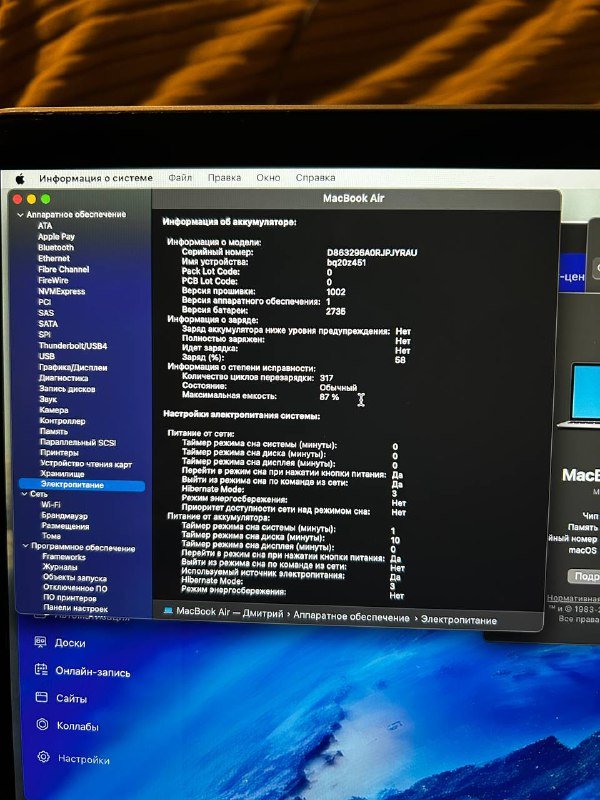Image resolution: width=600 pixels, height=800 pixels.
Task: Select ATA in the sidebar
Action: click(45, 226)
